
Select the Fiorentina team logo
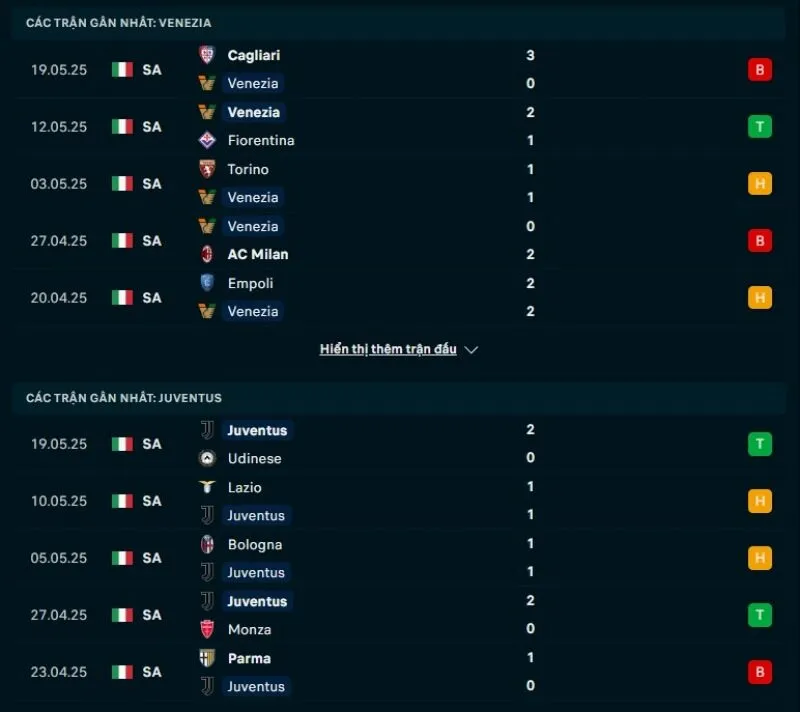point(208,141)
